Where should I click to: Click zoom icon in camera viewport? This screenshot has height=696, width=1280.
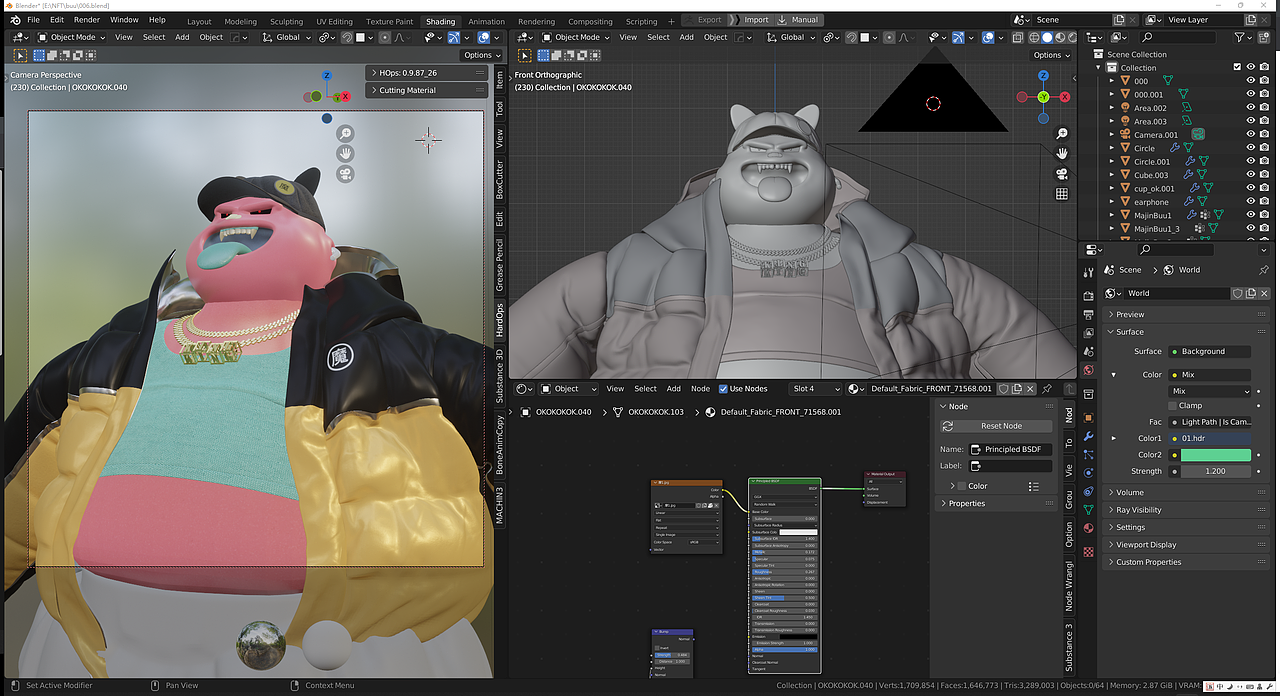tap(345, 133)
